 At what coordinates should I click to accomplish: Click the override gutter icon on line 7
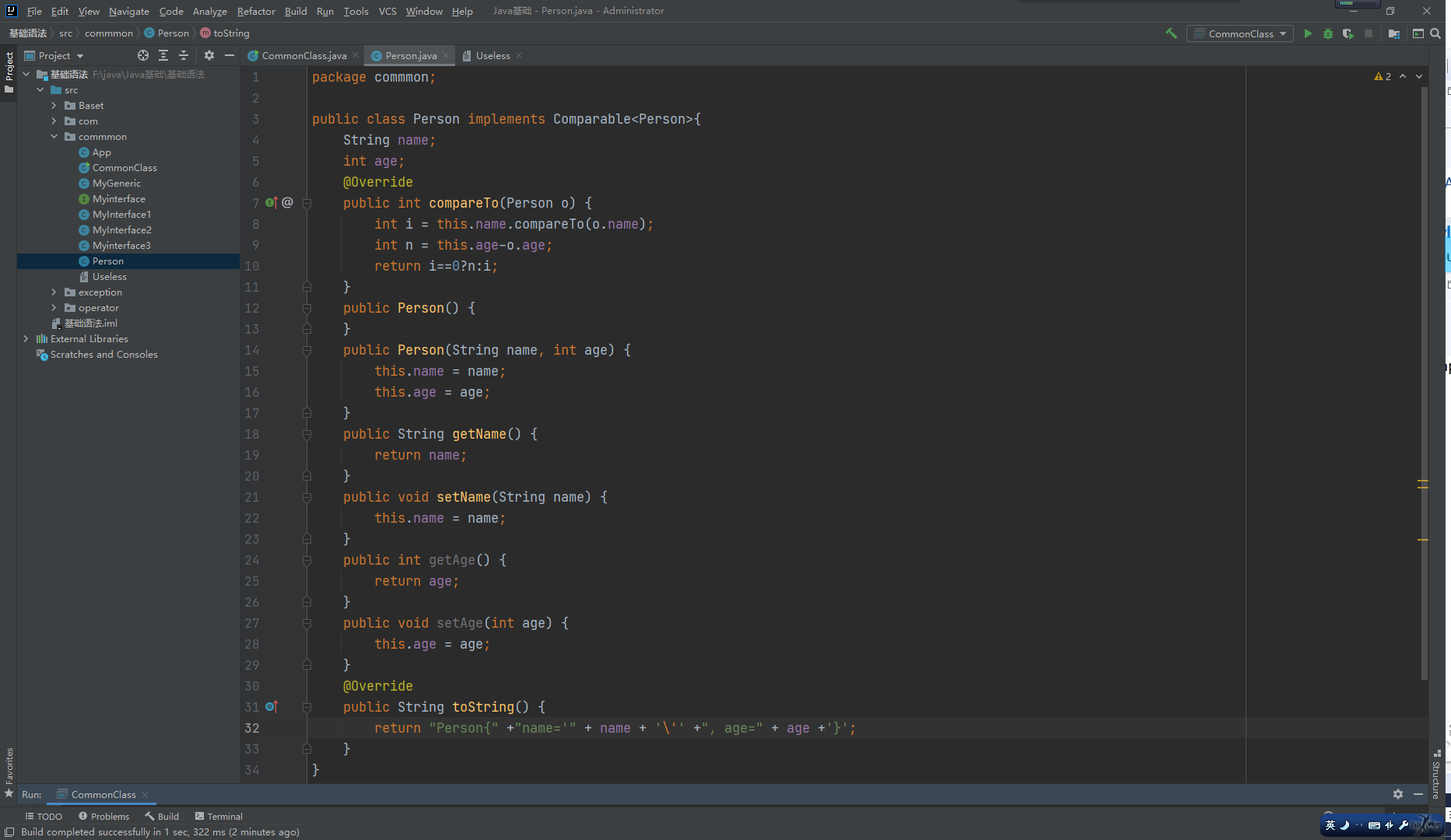272,202
